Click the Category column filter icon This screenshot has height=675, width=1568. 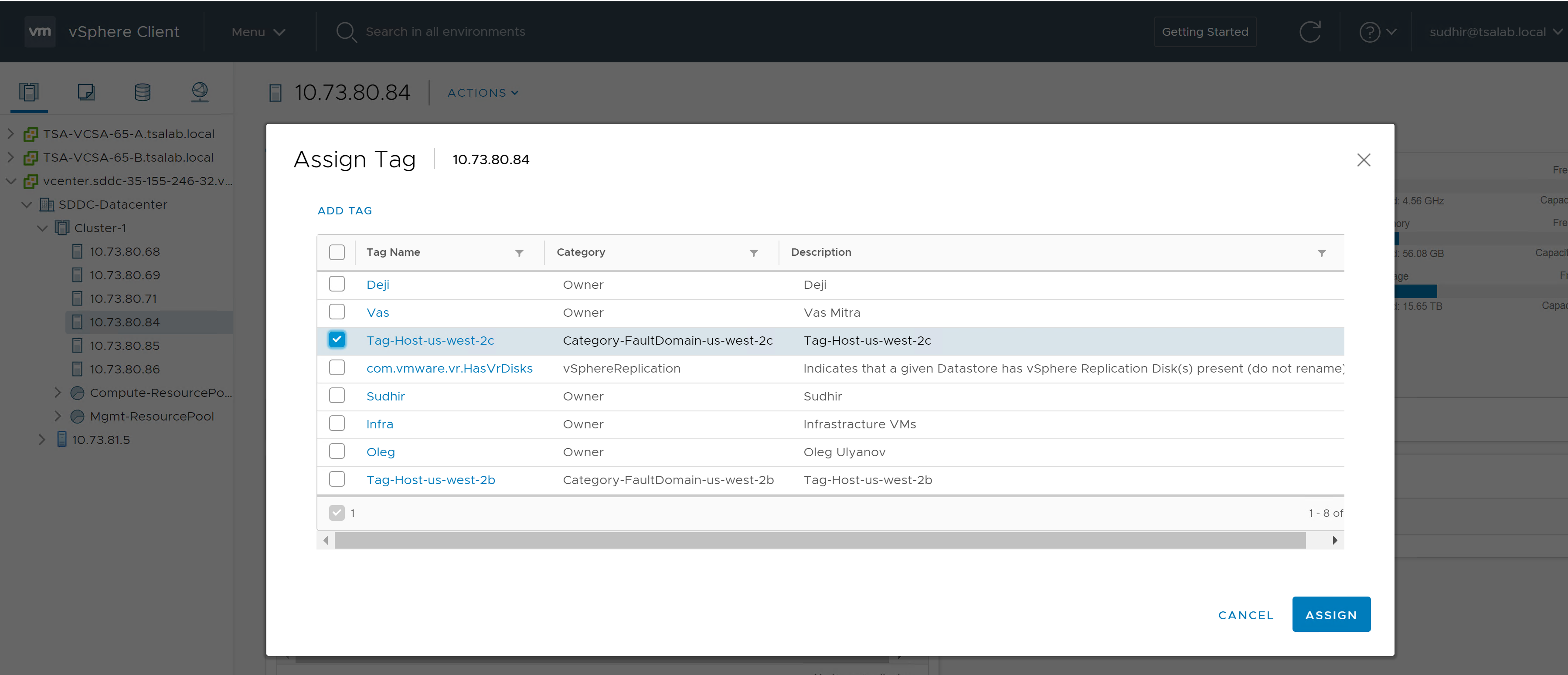[754, 253]
